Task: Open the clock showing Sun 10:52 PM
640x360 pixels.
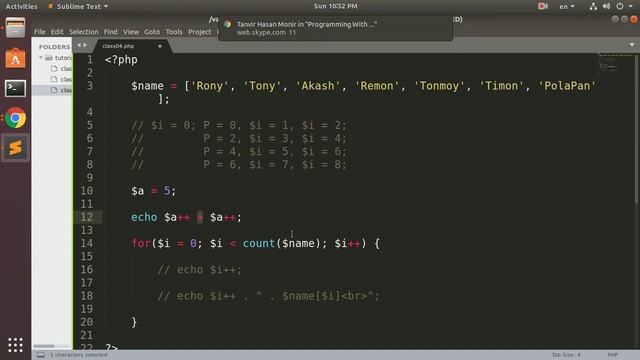Action: [x=336, y=6]
